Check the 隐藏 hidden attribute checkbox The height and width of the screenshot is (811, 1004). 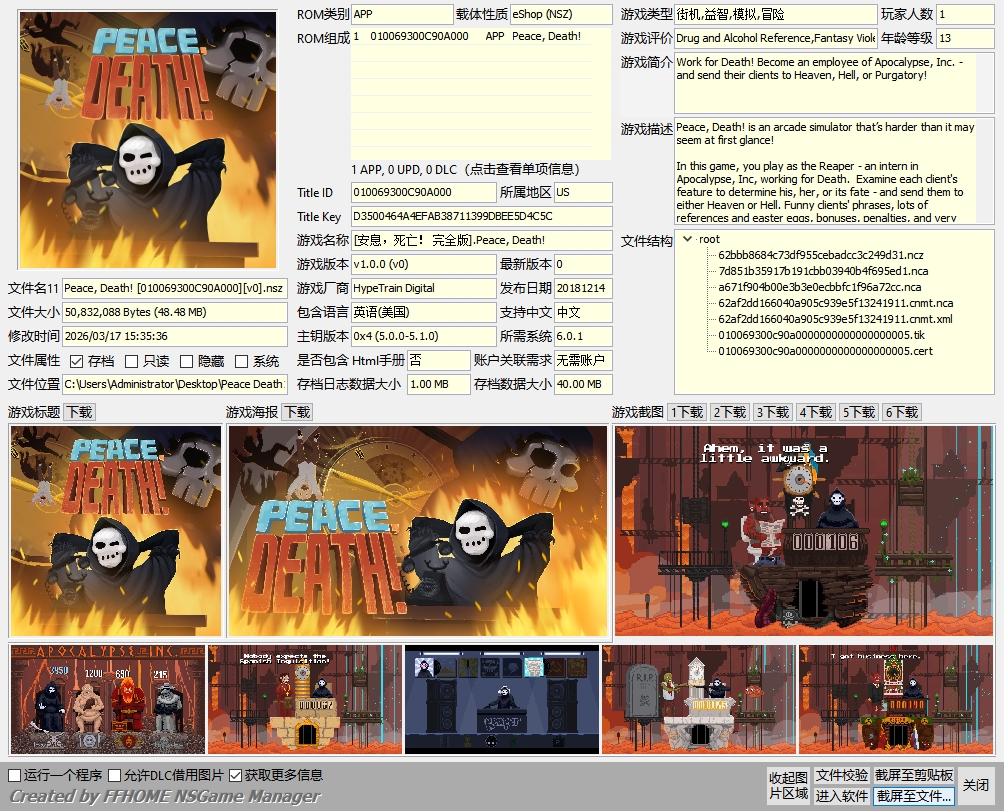[186, 361]
